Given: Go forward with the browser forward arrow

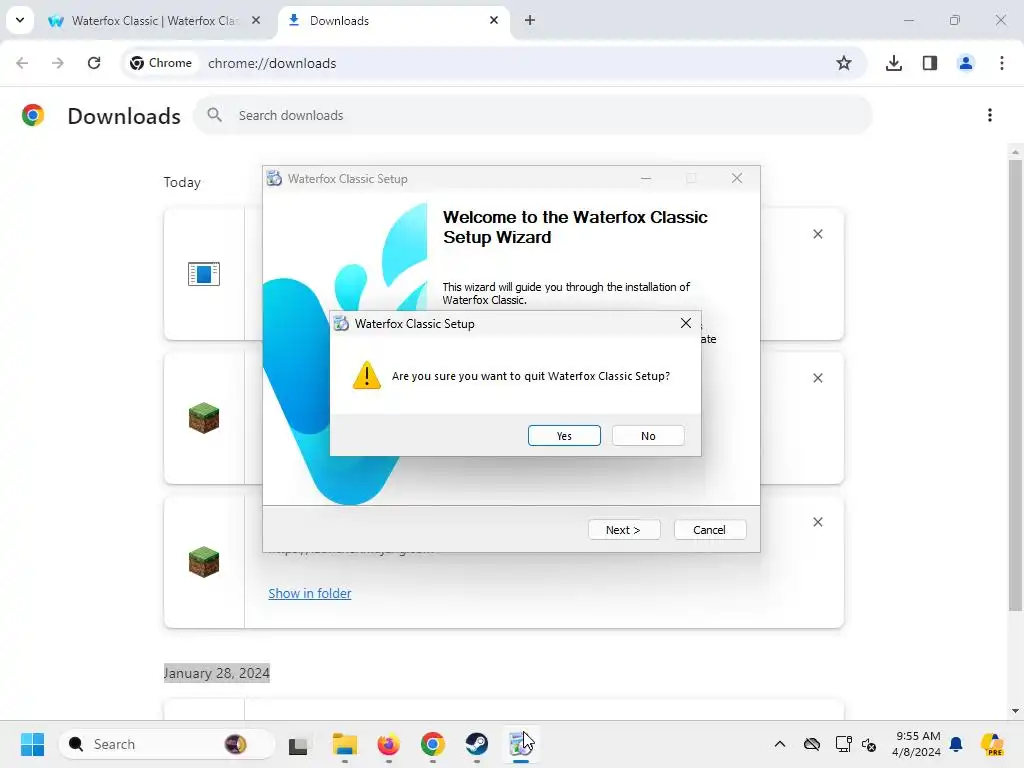Looking at the screenshot, I should point(57,63).
